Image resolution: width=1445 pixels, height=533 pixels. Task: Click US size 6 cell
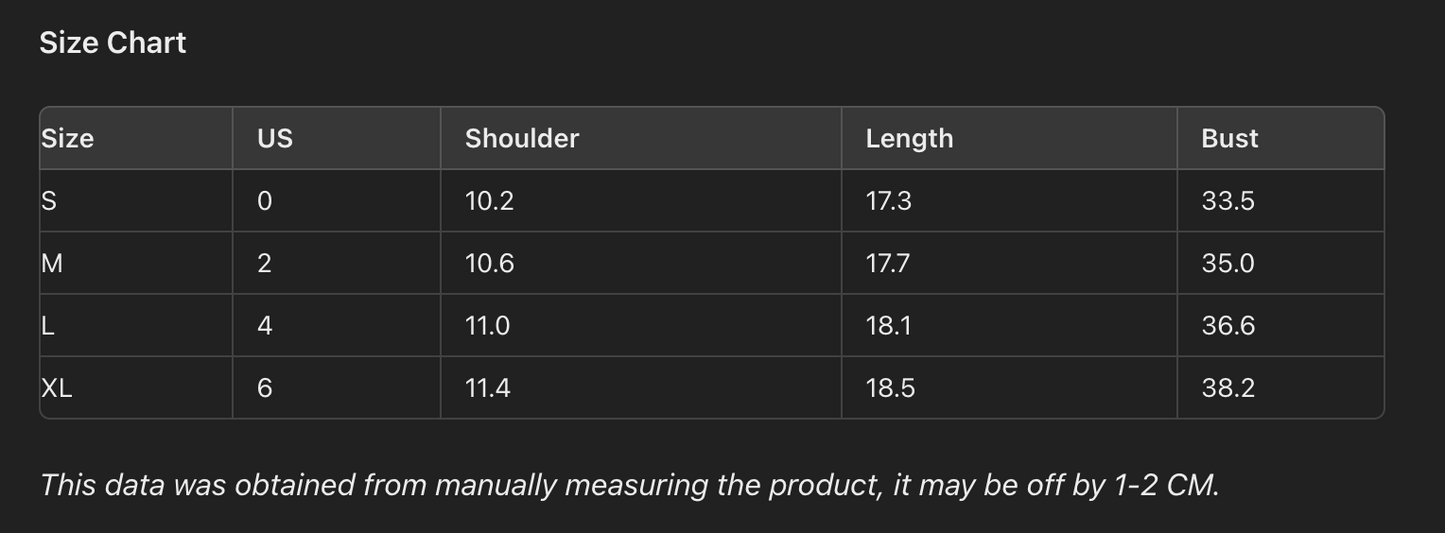tap(264, 387)
